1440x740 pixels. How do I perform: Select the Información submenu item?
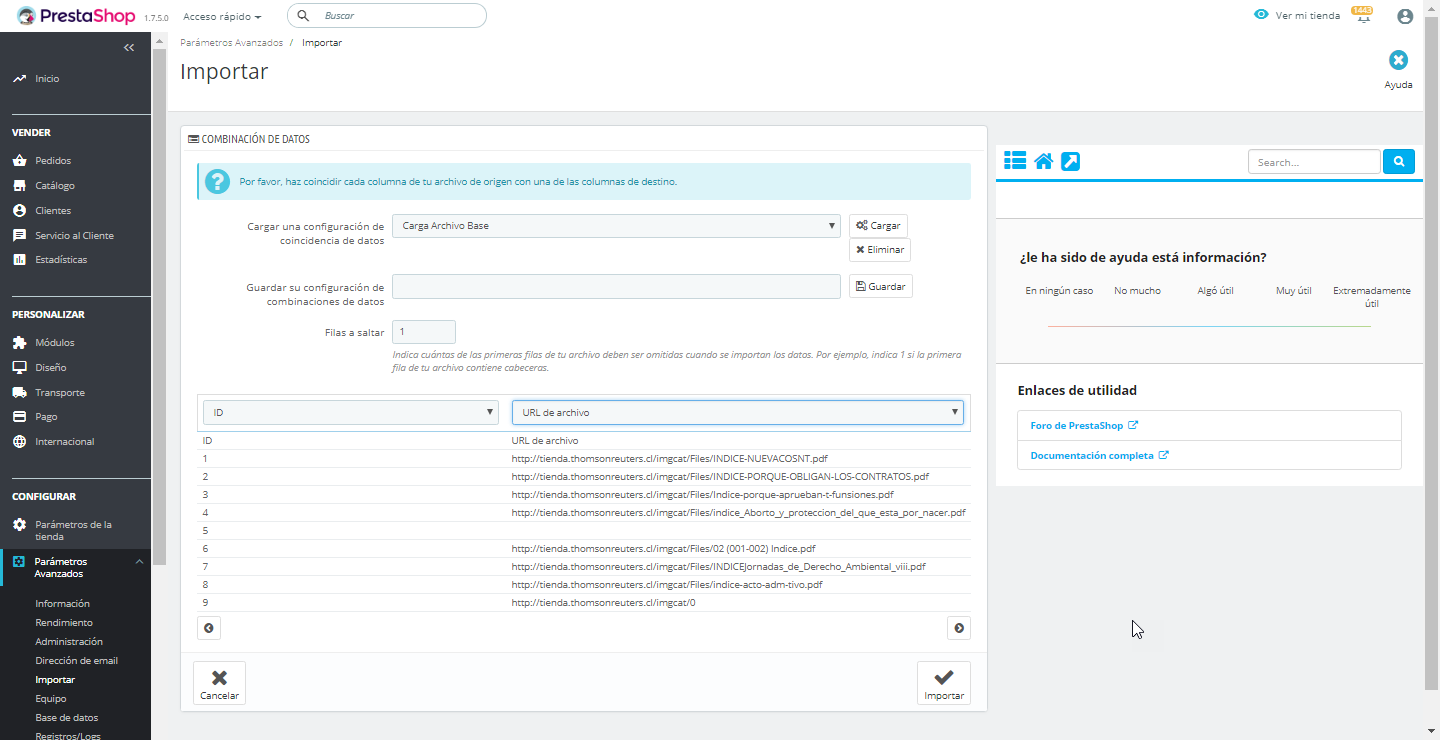(x=62, y=604)
